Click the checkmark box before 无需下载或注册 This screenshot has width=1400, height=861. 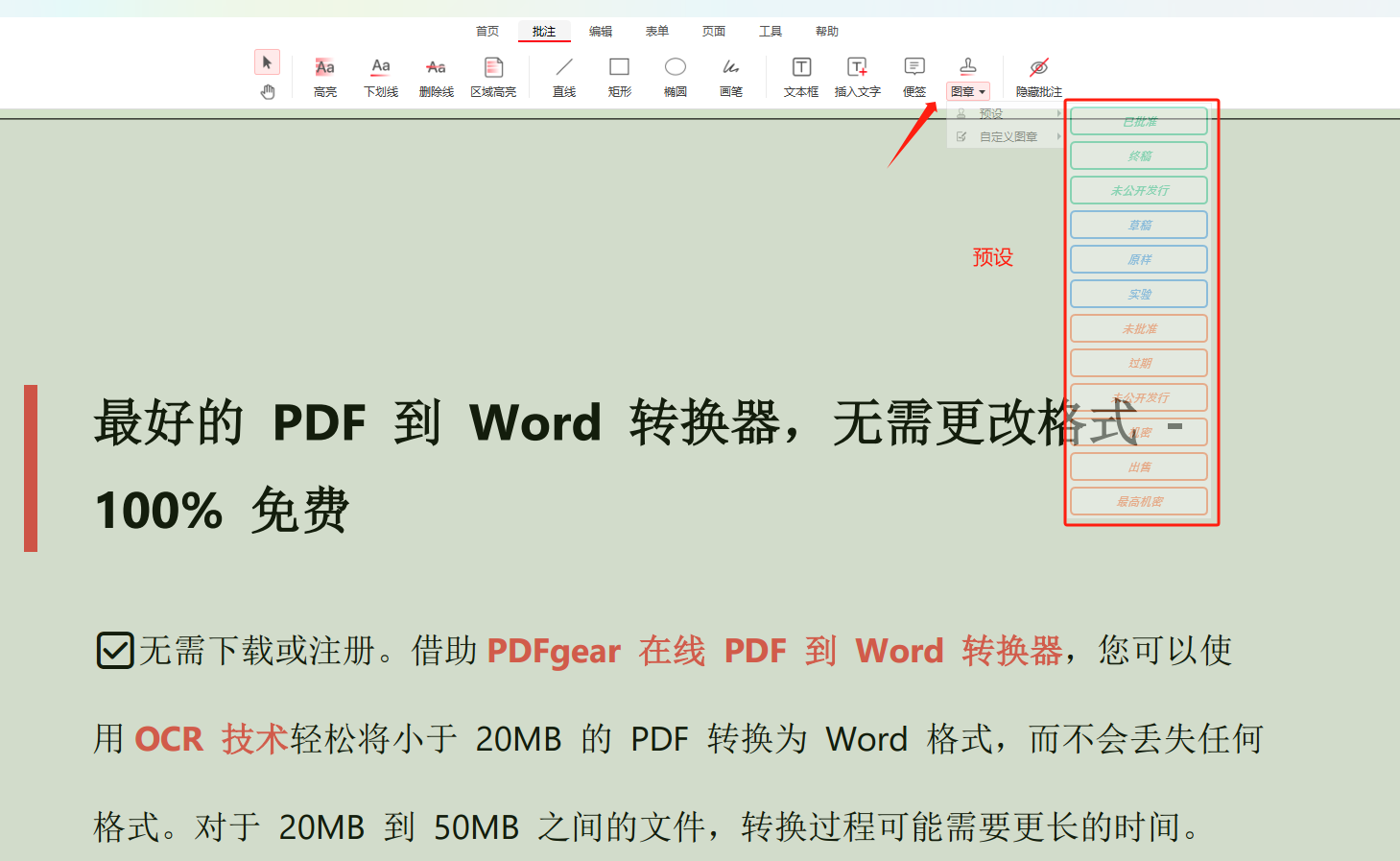pyautogui.click(x=115, y=650)
